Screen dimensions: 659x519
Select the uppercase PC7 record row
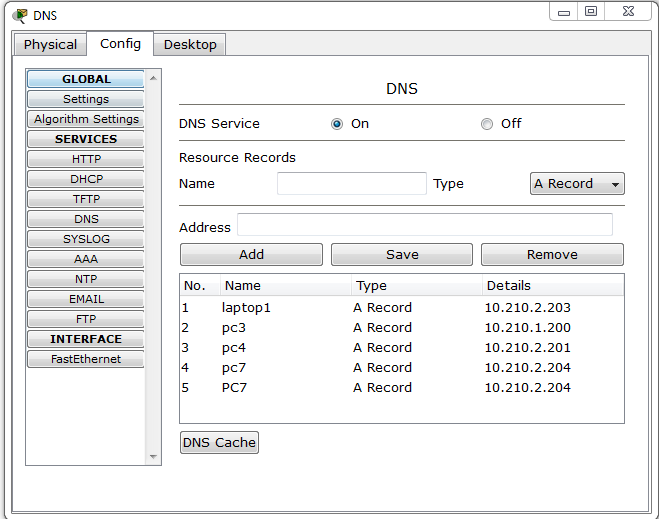[x=402, y=387]
